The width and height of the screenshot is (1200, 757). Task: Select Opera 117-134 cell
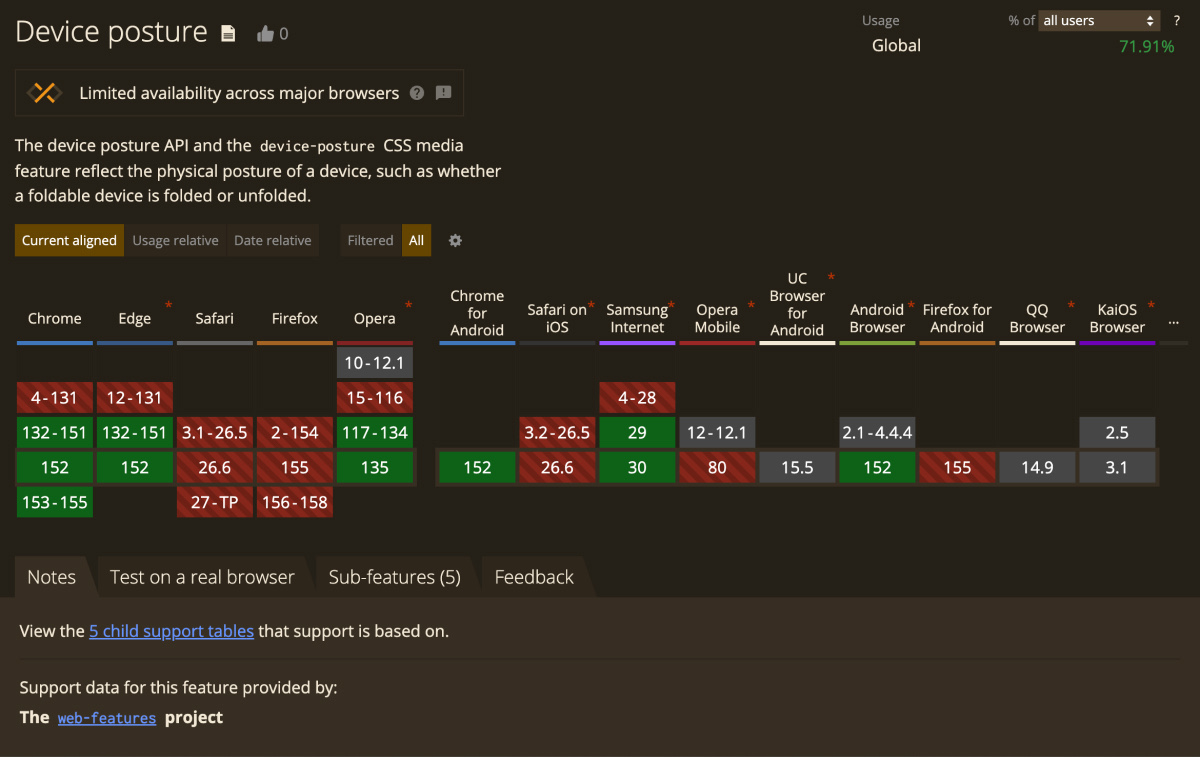coord(375,433)
